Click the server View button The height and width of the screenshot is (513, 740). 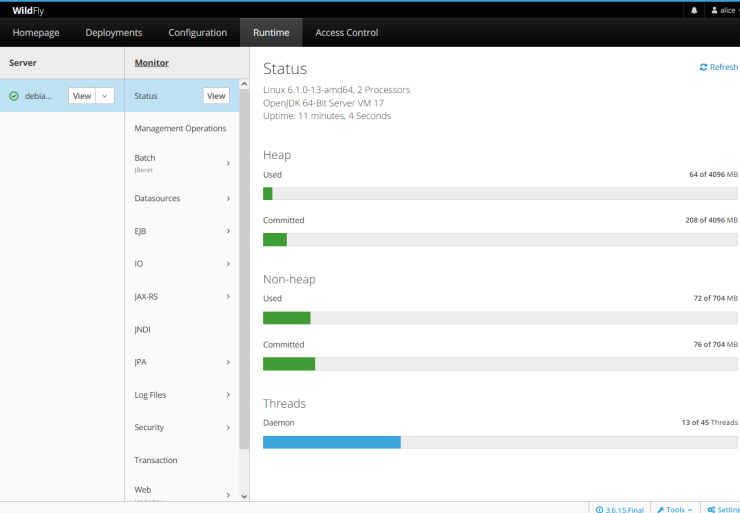pos(82,96)
